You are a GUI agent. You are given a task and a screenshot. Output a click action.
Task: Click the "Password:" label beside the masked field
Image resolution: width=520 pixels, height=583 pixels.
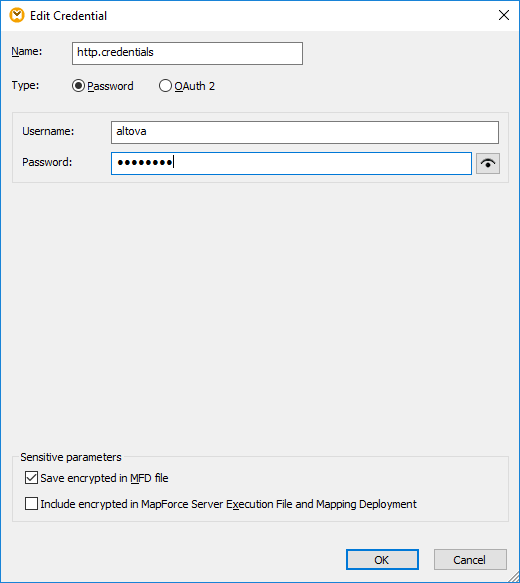[47, 162]
